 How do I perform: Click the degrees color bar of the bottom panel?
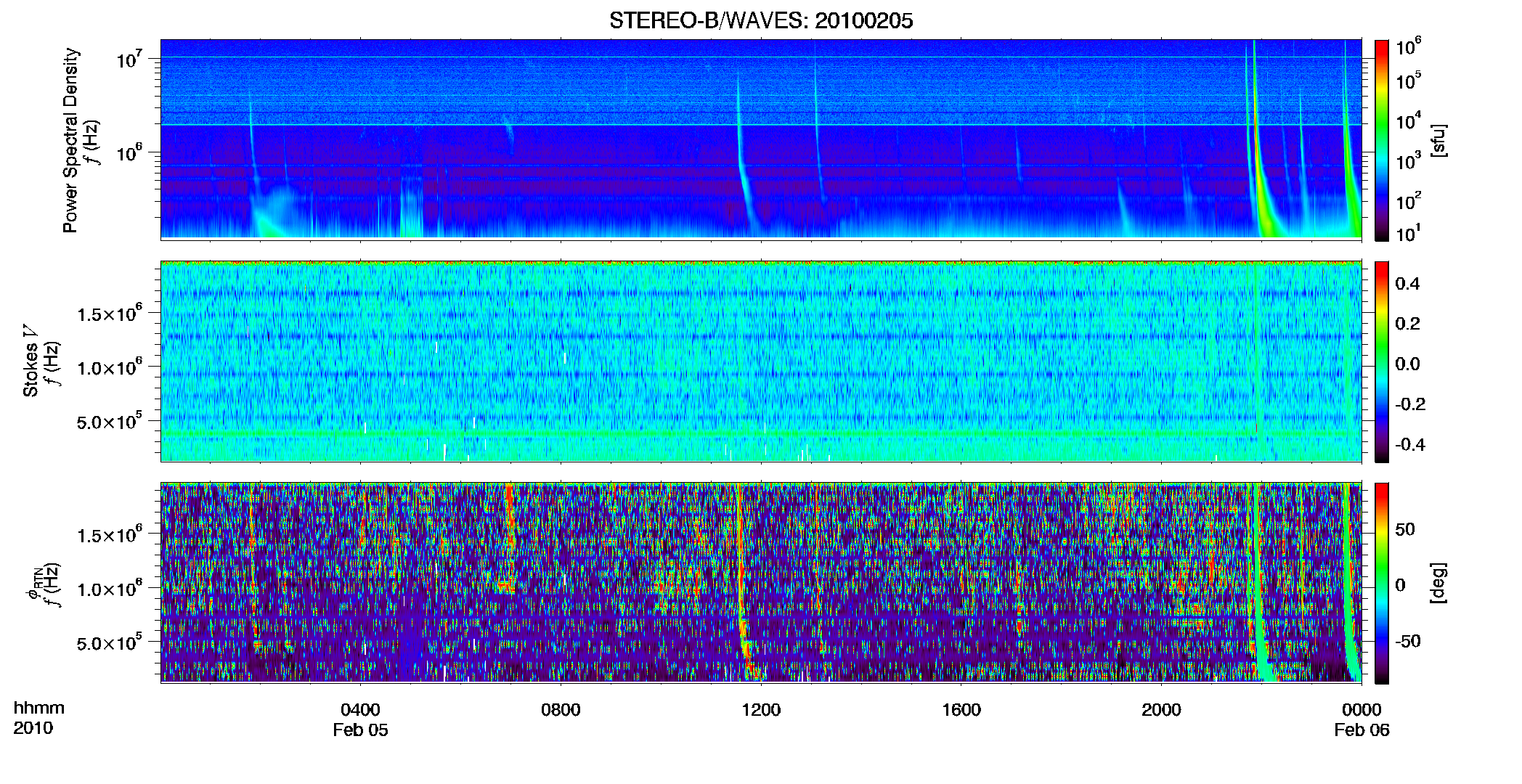tap(1382, 583)
